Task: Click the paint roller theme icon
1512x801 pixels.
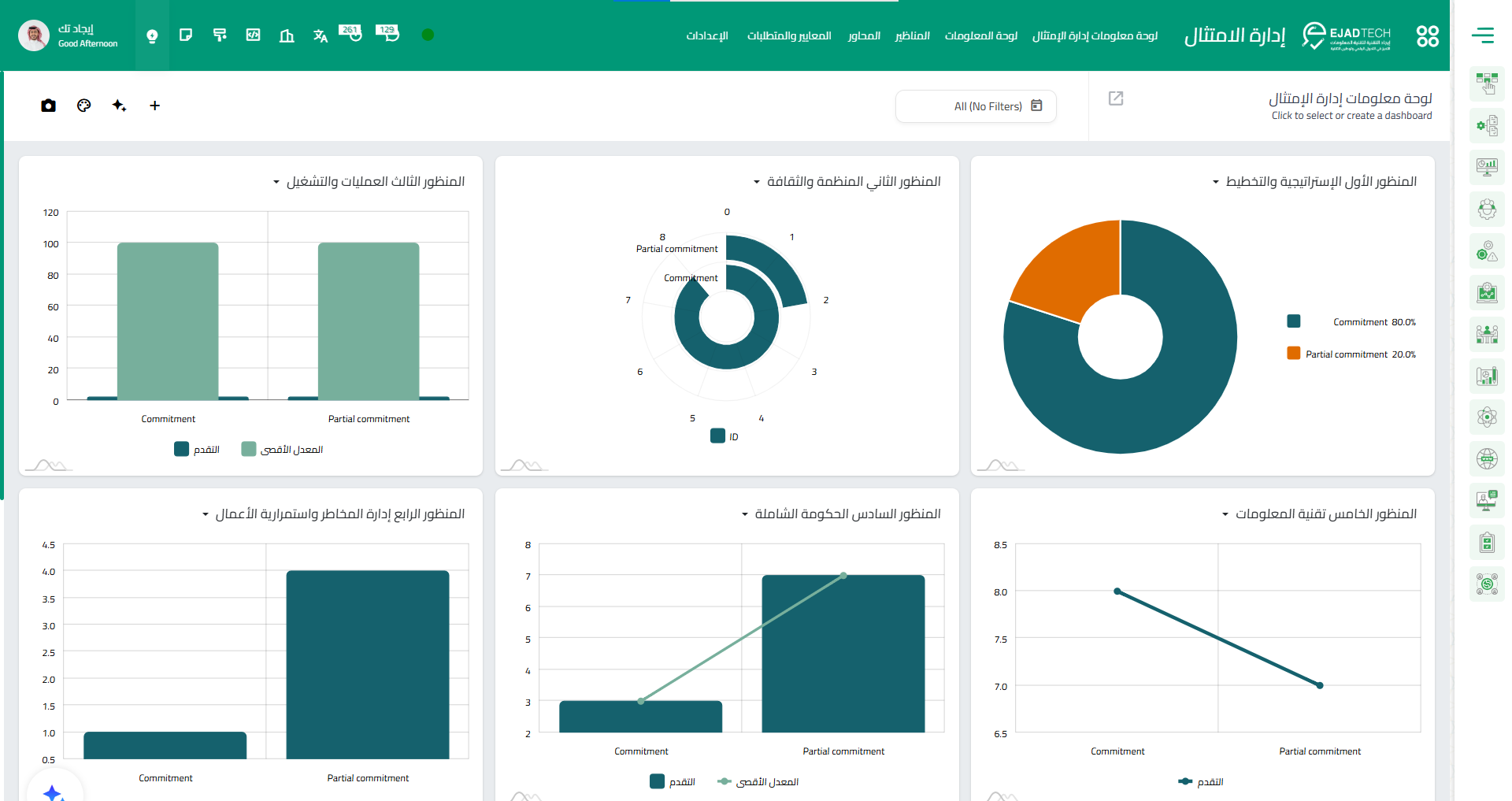Action: point(220,35)
